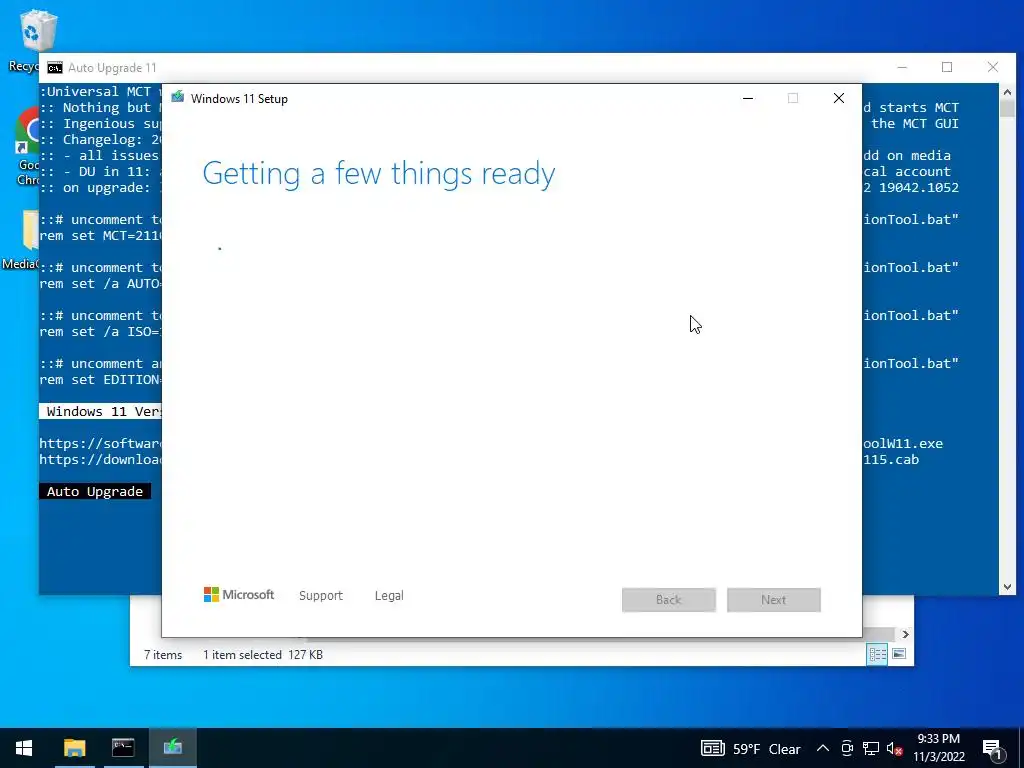Open the Support link in Windows 11 Setup
This screenshot has width=1024, height=768.
pos(321,596)
